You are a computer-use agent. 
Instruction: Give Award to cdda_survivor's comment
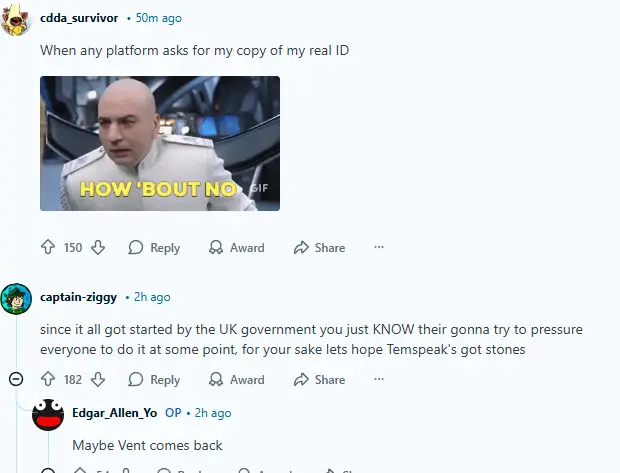pyautogui.click(x=236, y=248)
